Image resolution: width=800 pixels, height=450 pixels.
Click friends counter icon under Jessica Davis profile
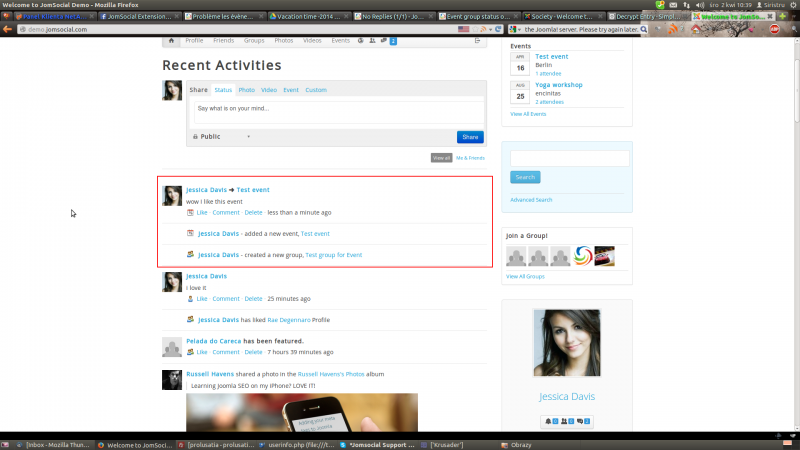pos(567,421)
